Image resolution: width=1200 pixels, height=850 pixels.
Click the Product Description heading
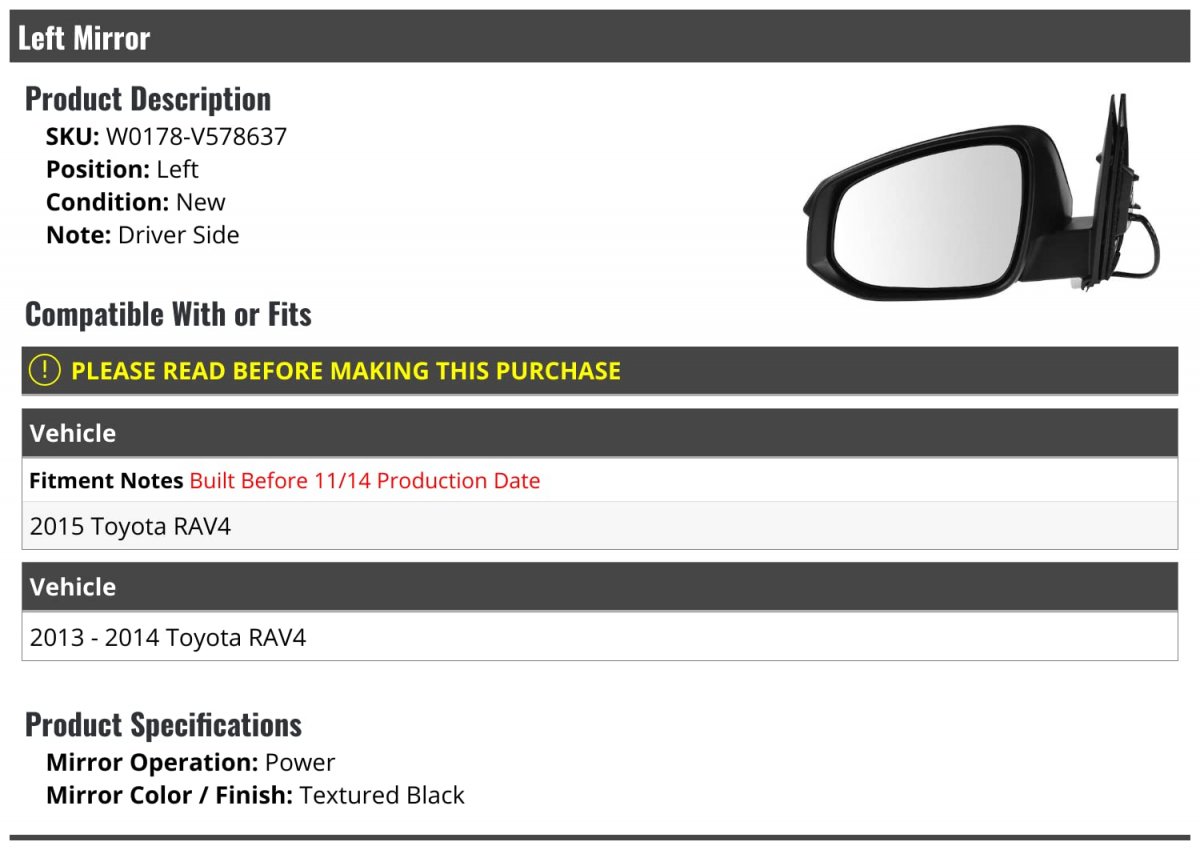147,99
